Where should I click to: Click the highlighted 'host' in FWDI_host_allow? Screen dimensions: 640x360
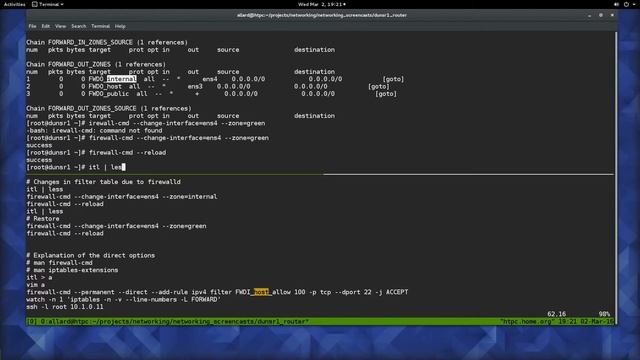click(262, 292)
